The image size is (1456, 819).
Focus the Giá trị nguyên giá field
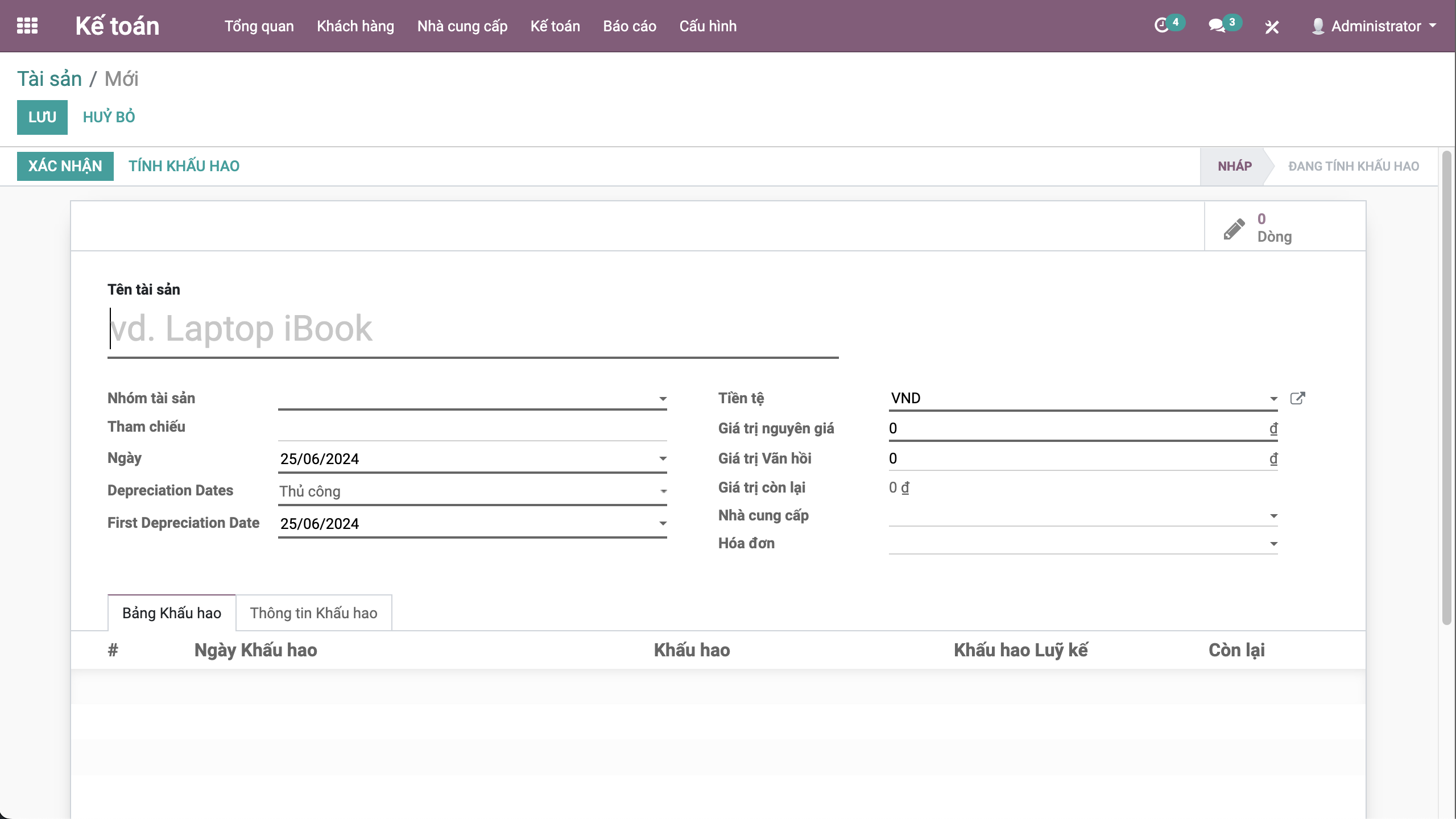(x=1075, y=428)
